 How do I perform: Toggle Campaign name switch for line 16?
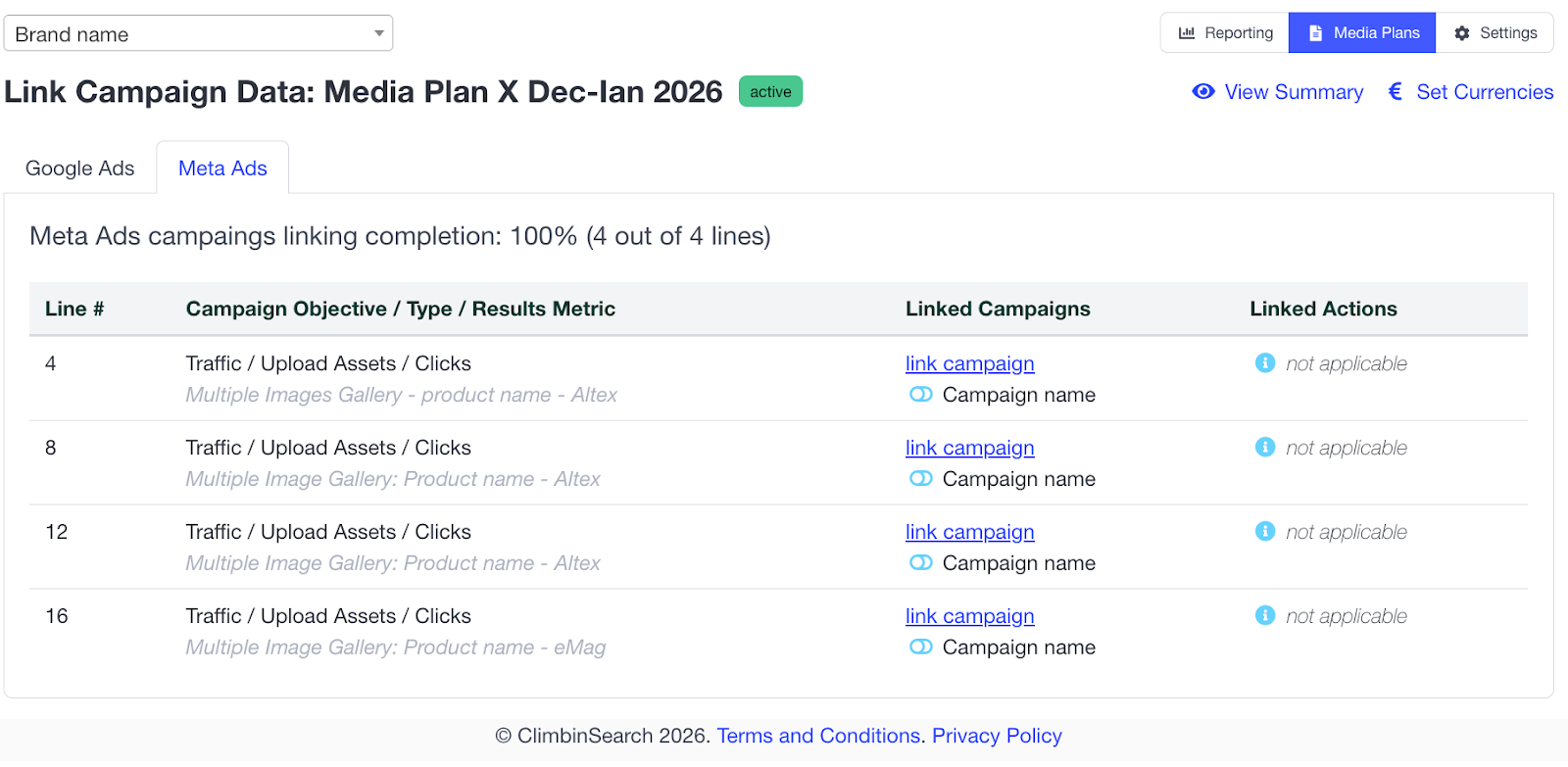pyautogui.click(x=921, y=647)
